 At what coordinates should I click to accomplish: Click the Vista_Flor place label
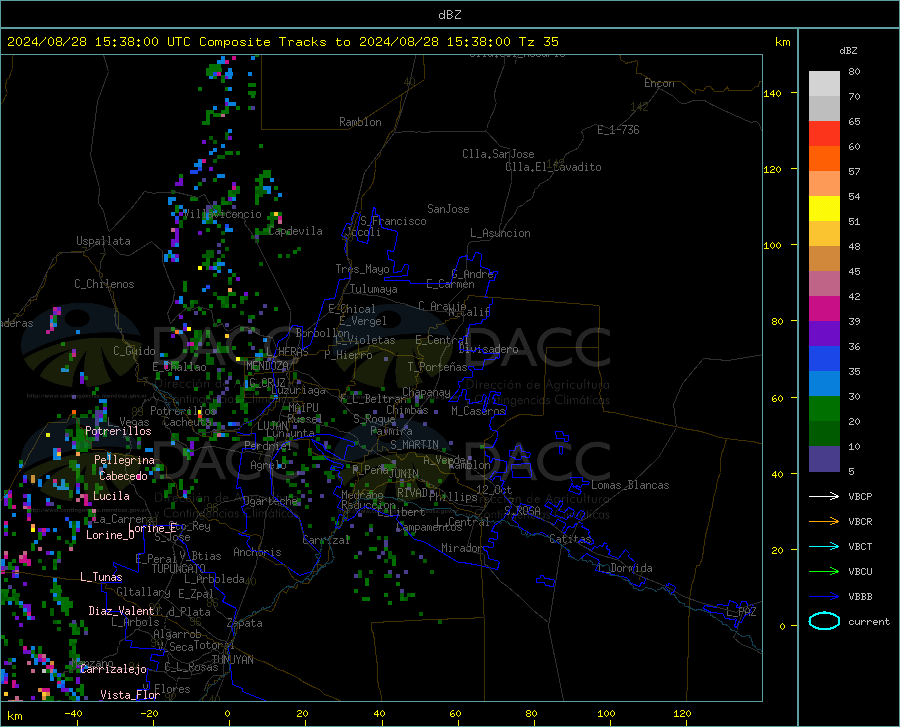[130, 695]
